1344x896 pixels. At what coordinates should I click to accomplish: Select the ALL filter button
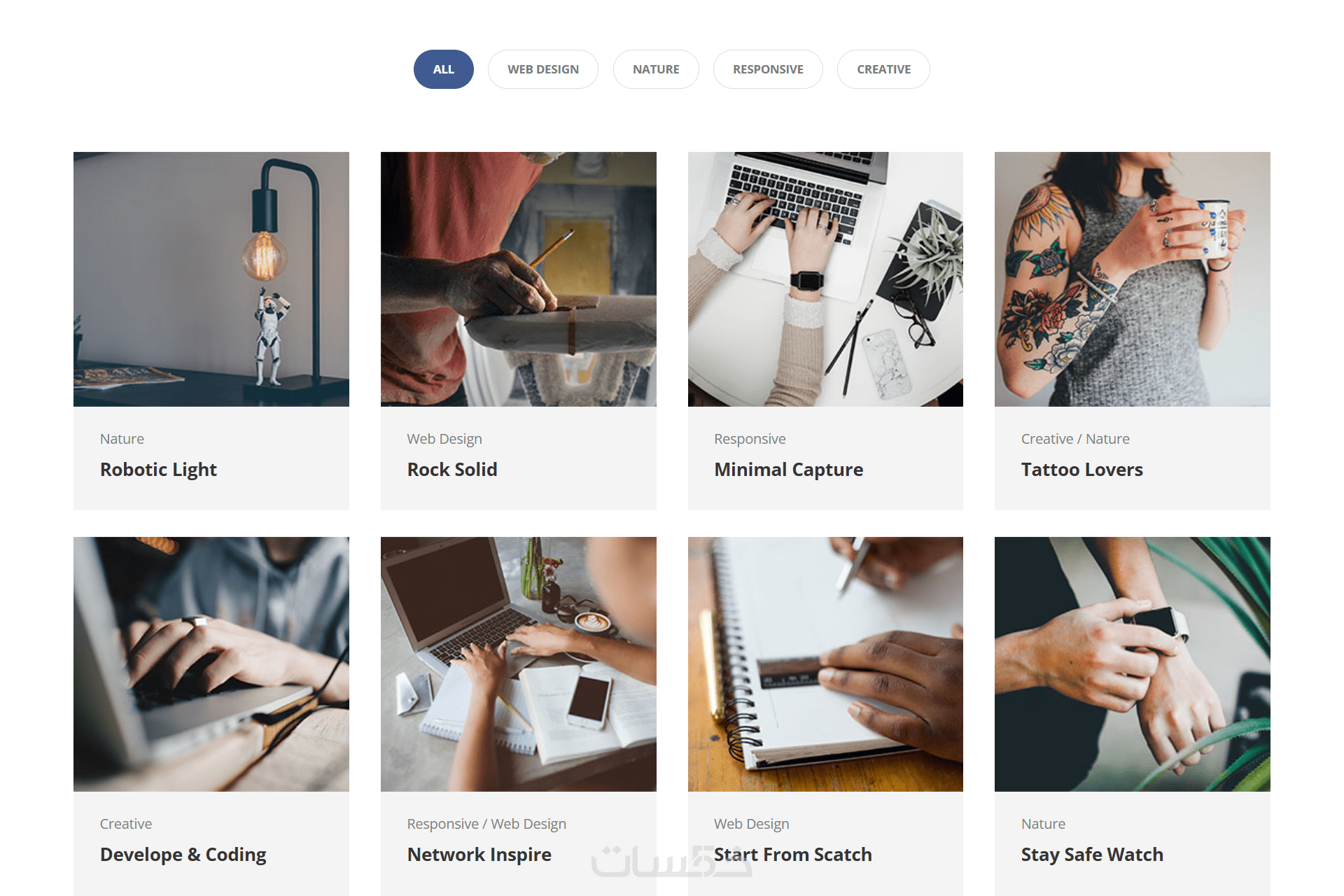click(x=443, y=69)
